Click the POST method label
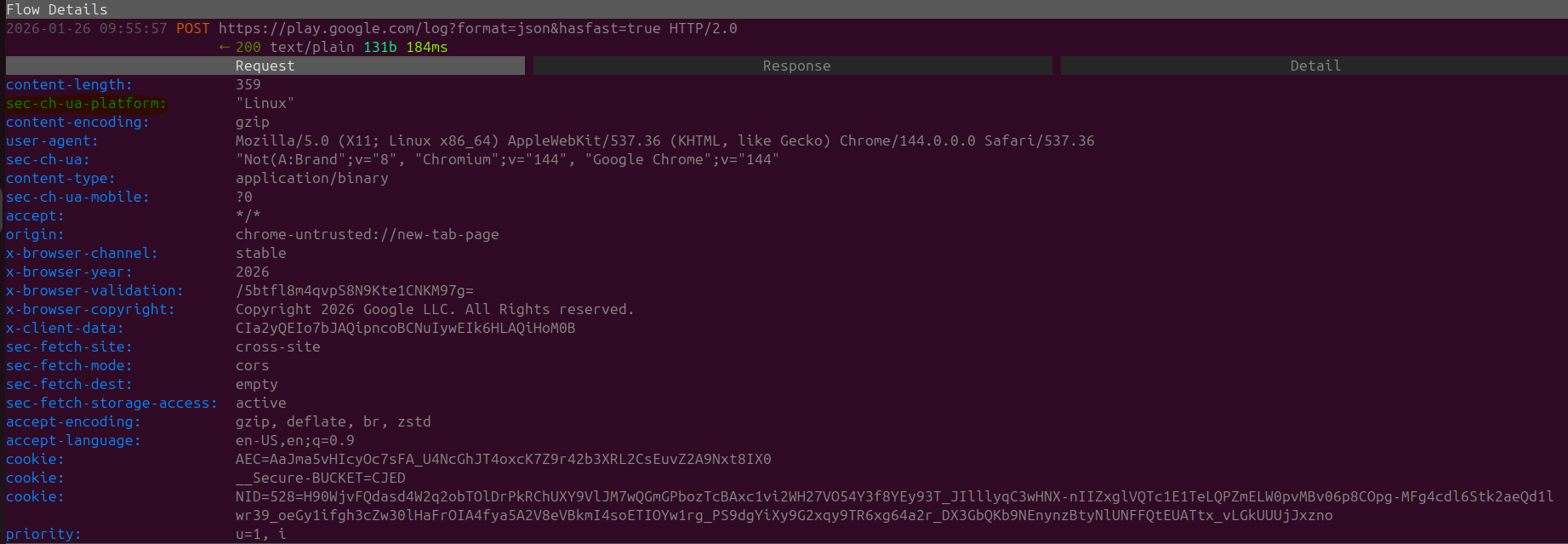 191,28
